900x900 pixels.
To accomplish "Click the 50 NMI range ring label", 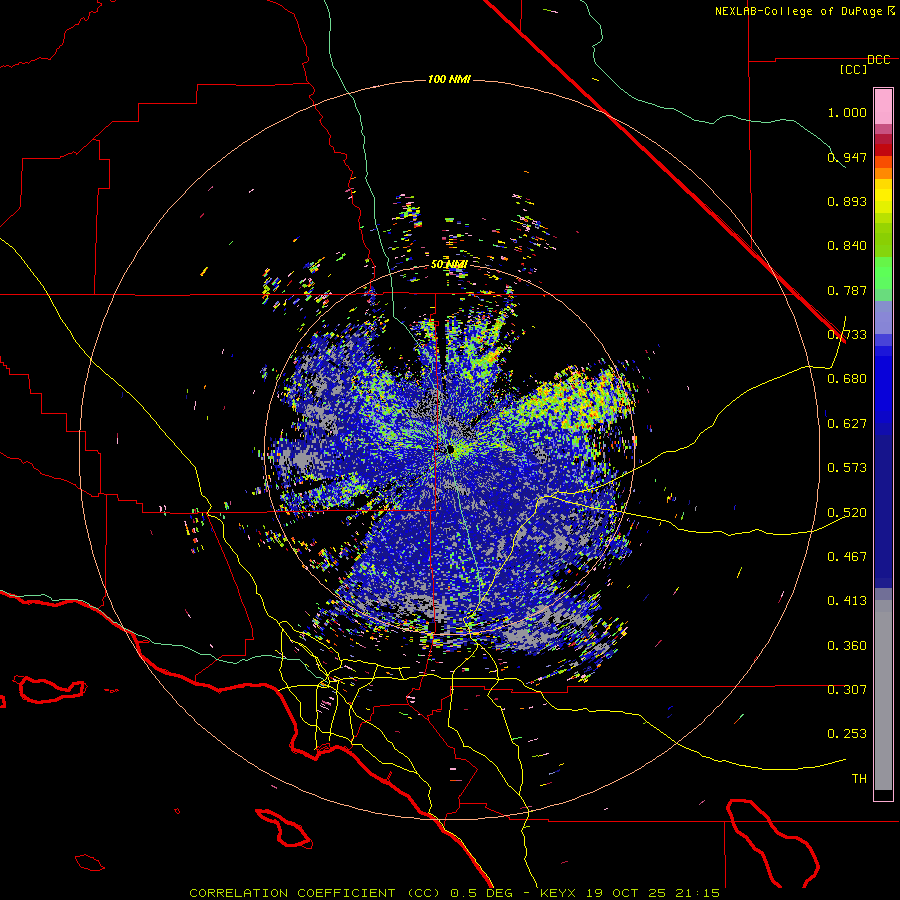I will click(449, 264).
